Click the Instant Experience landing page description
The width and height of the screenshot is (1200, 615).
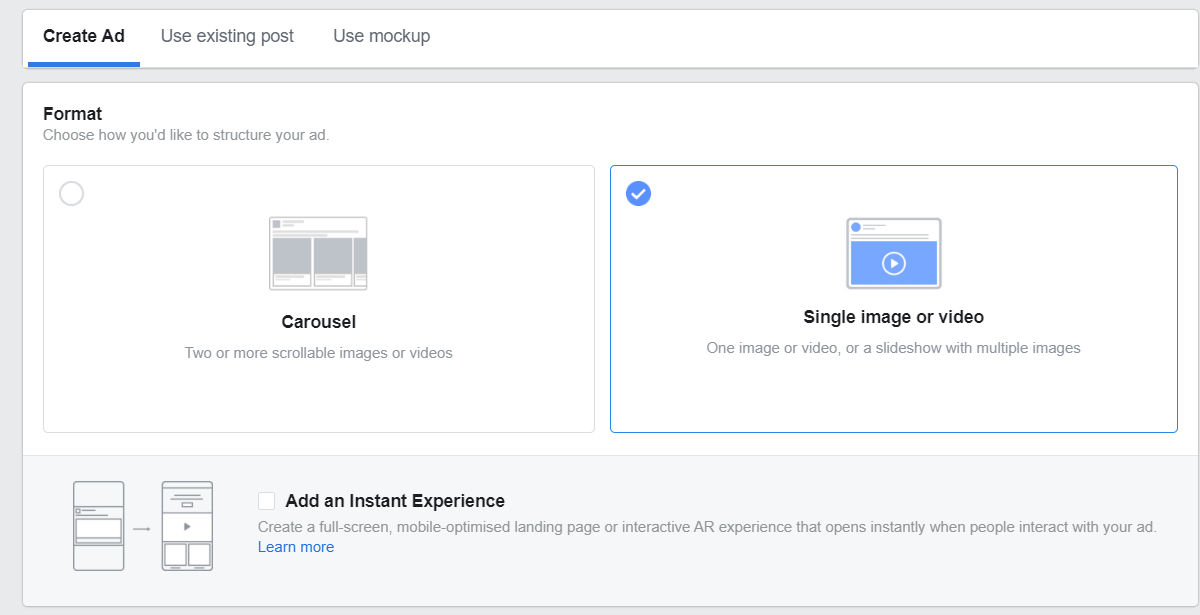click(707, 526)
